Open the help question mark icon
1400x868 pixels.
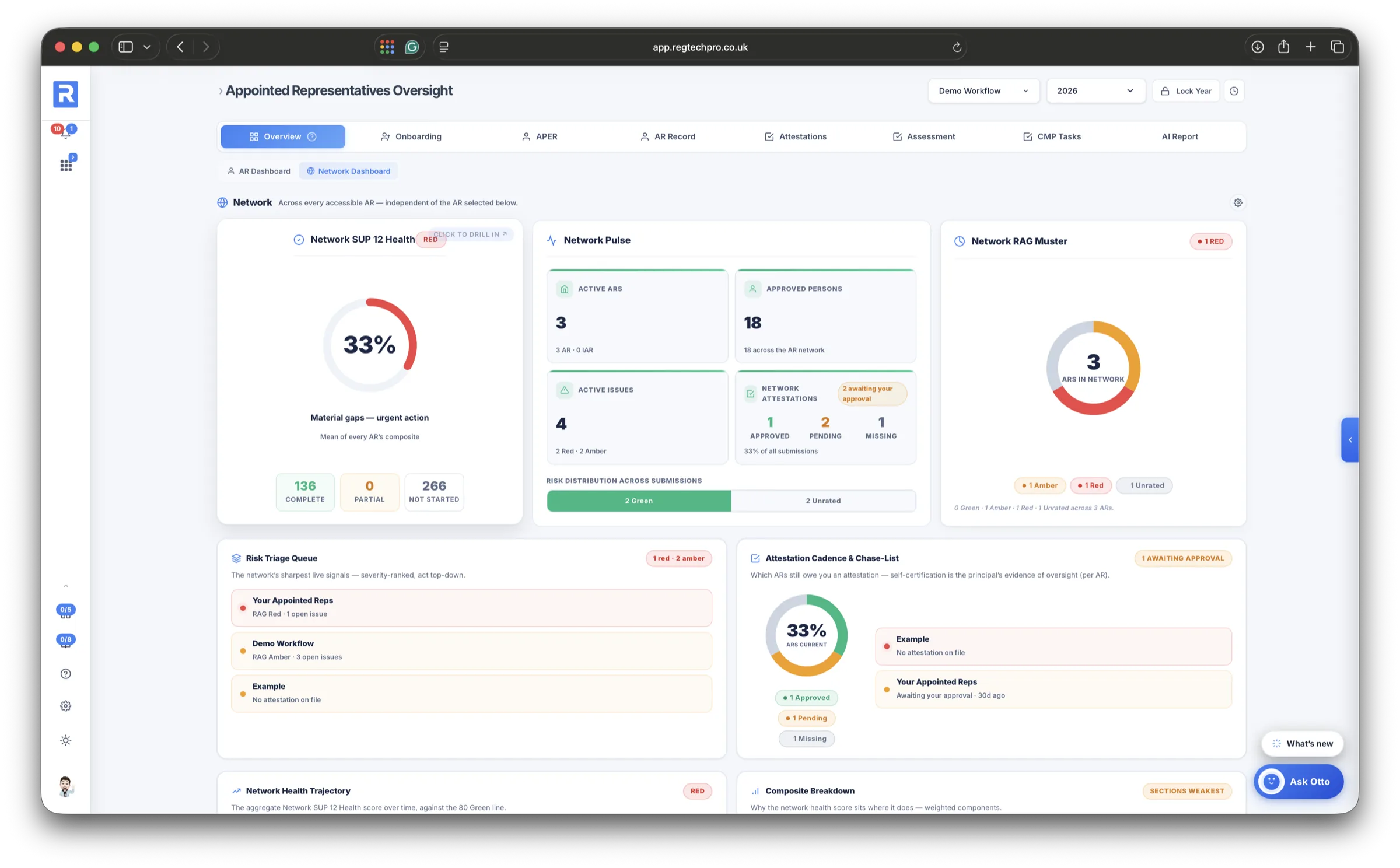(x=65, y=674)
